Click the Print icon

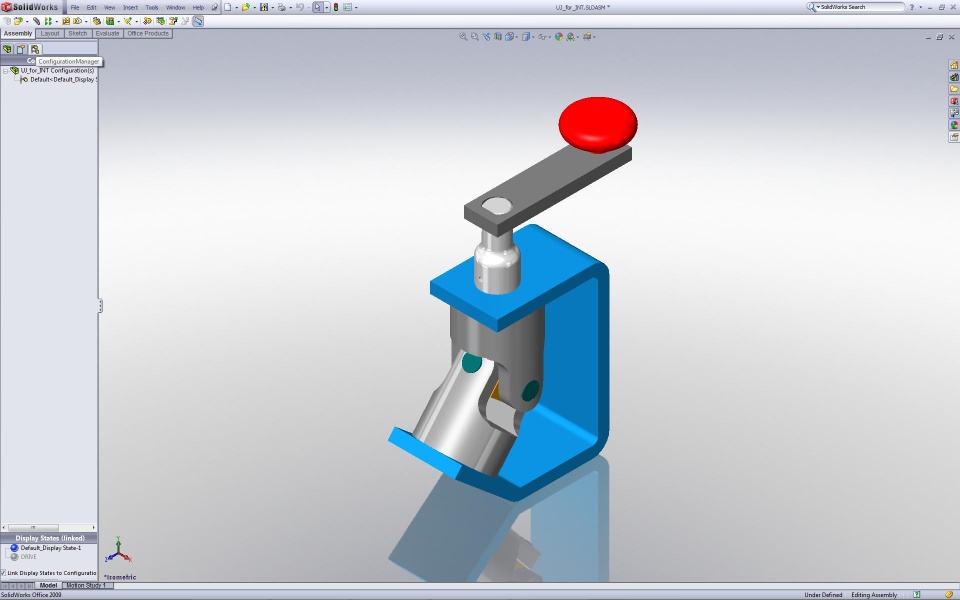(x=282, y=7)
